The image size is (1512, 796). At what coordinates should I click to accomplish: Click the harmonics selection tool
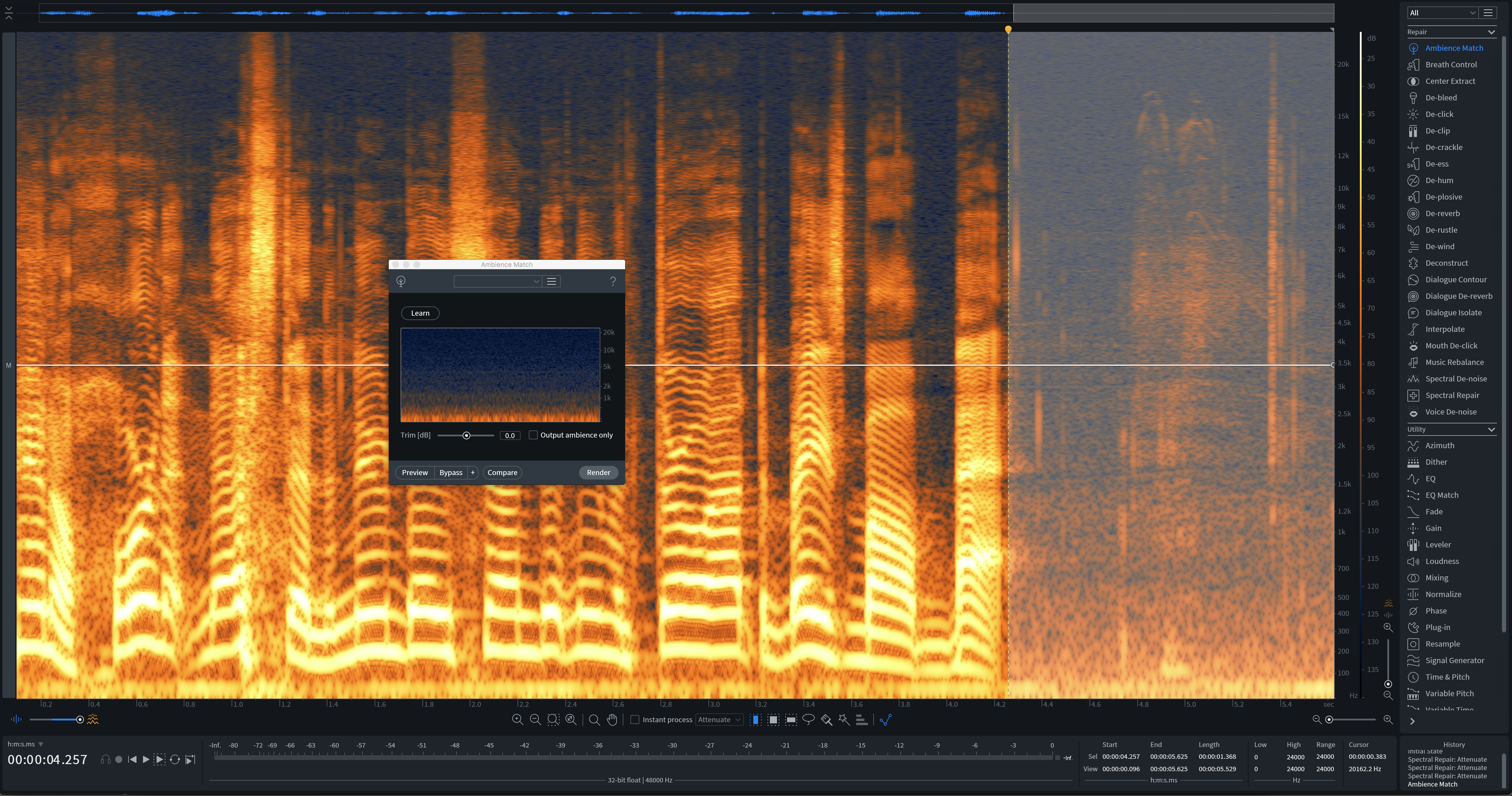click(x=862, y=720)
